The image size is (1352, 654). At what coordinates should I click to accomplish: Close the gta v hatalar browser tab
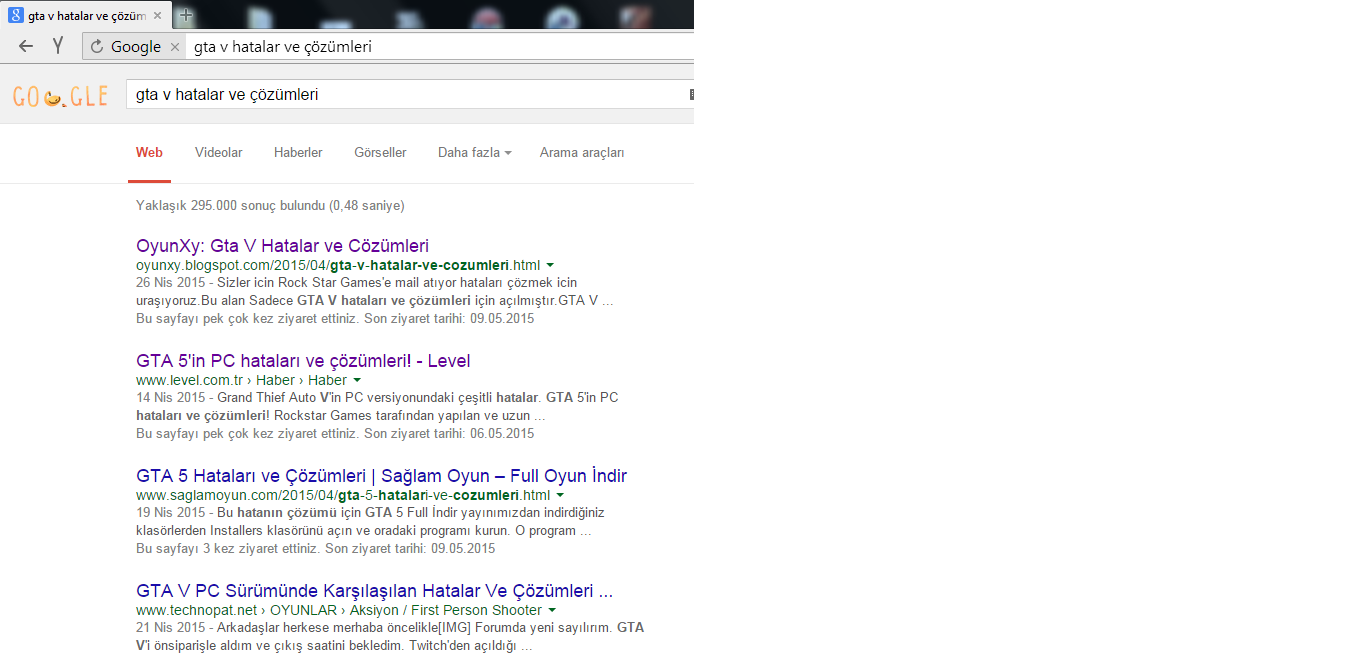click(x=157, y=16)
